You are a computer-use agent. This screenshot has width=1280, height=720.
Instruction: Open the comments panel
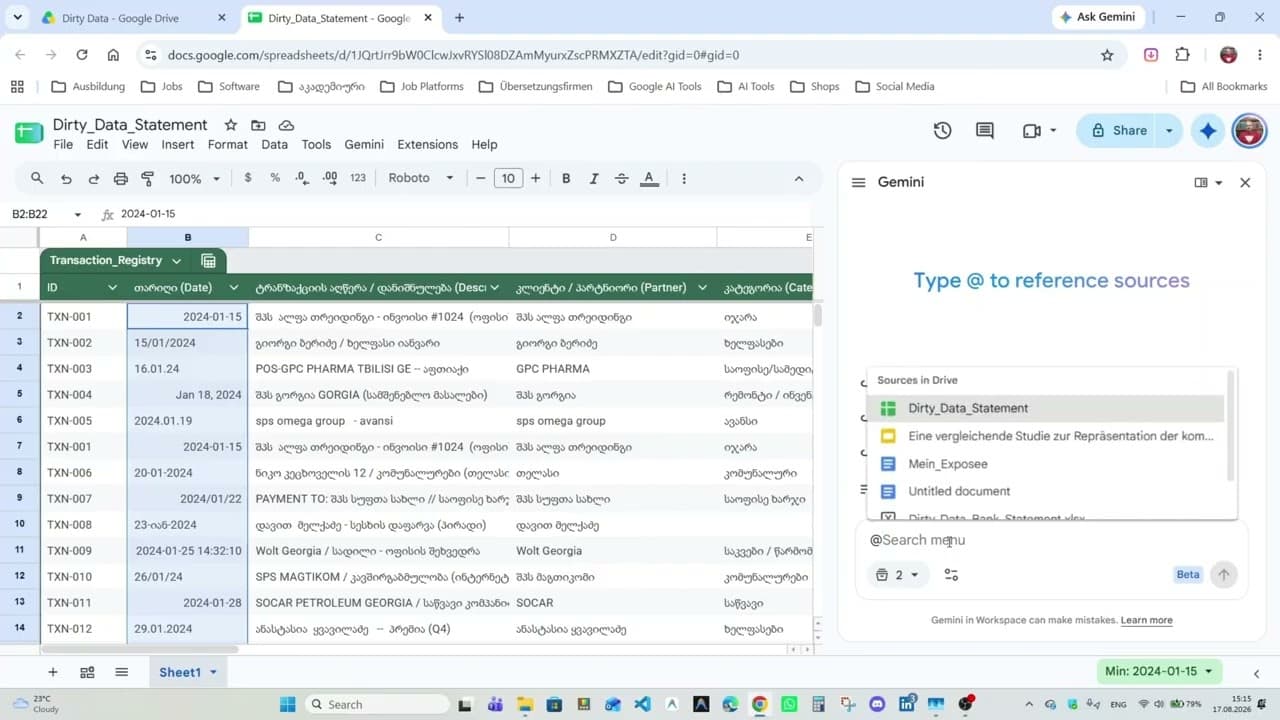tap(985, 130)
